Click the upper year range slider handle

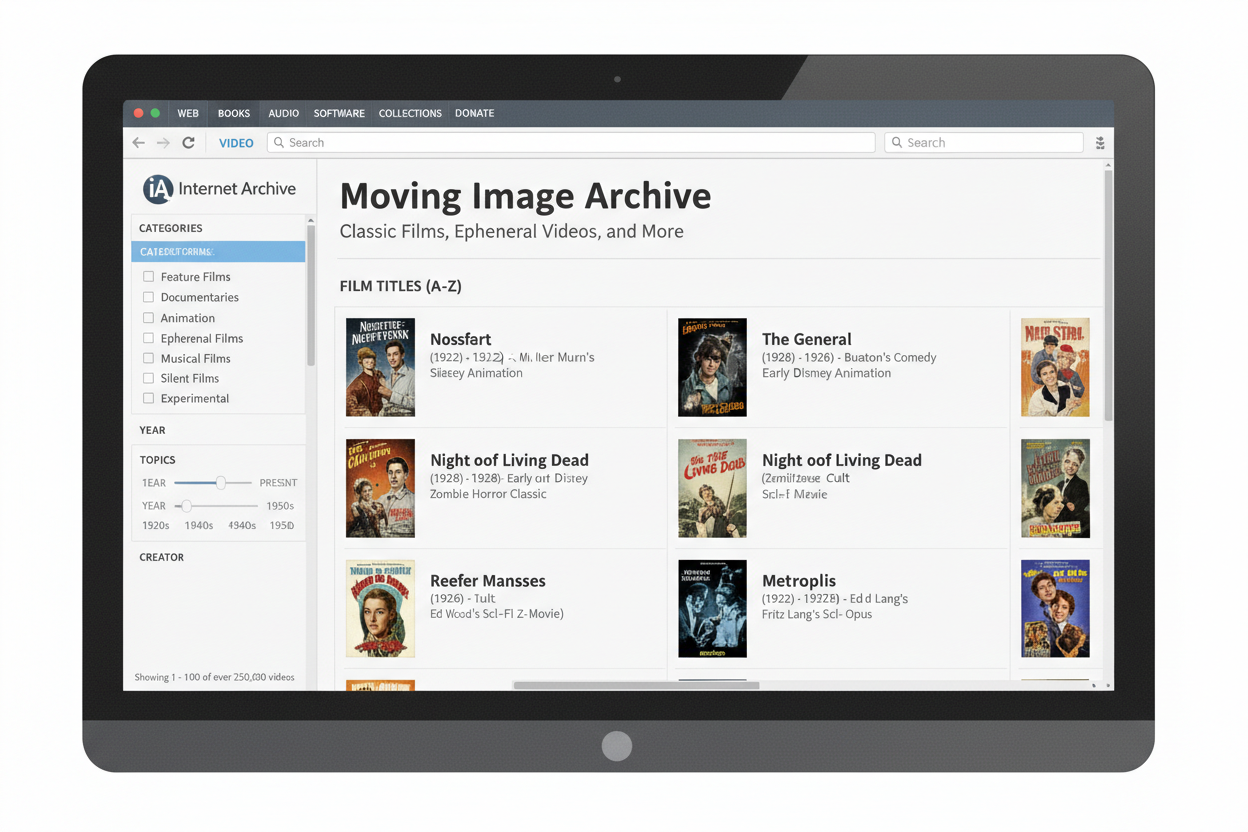pyautogui.click(x=221, y=483)
